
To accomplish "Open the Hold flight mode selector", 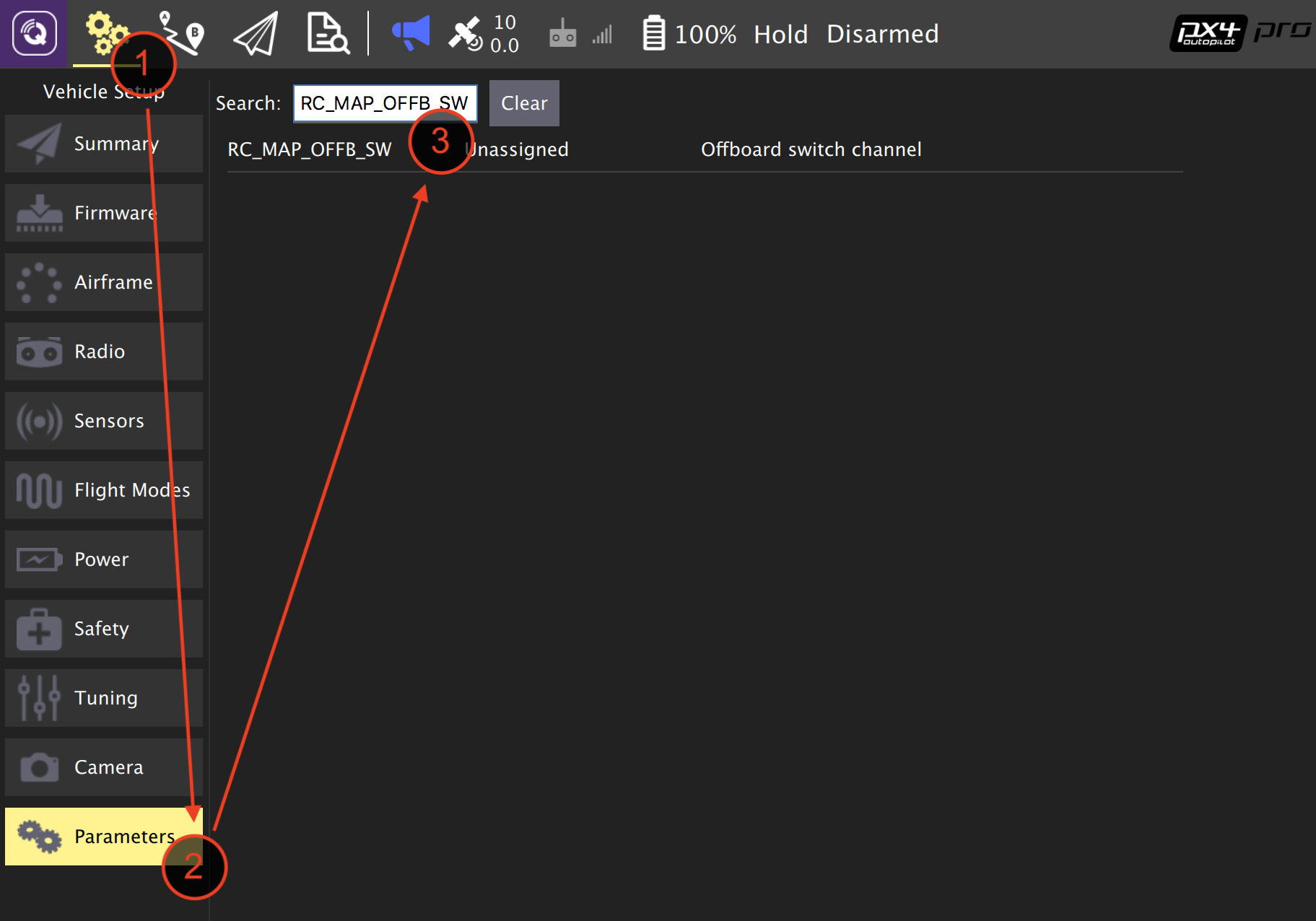I will click(x=780, y=34).
